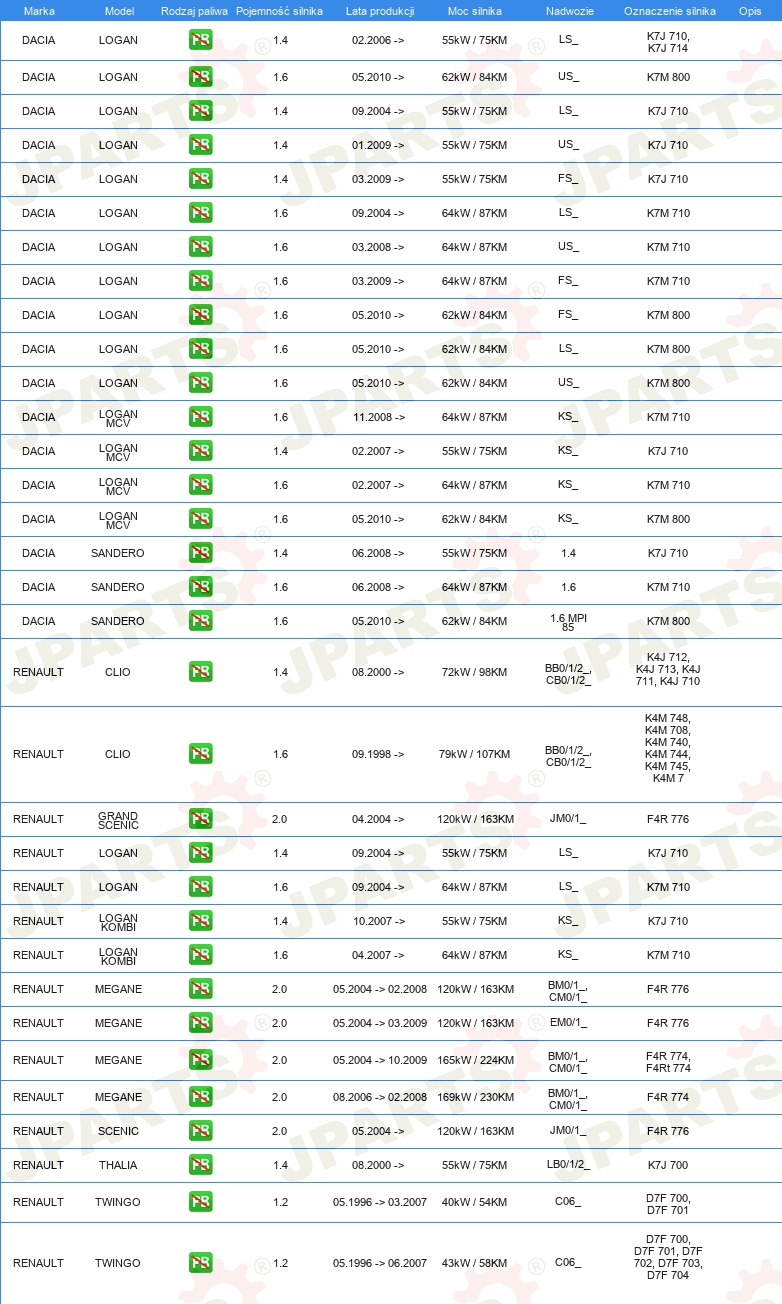The height and width of the screenshot is (1304, 782).
Task: Click fuel icon in Sandero 1.4 row
Action: click(200, 553)
